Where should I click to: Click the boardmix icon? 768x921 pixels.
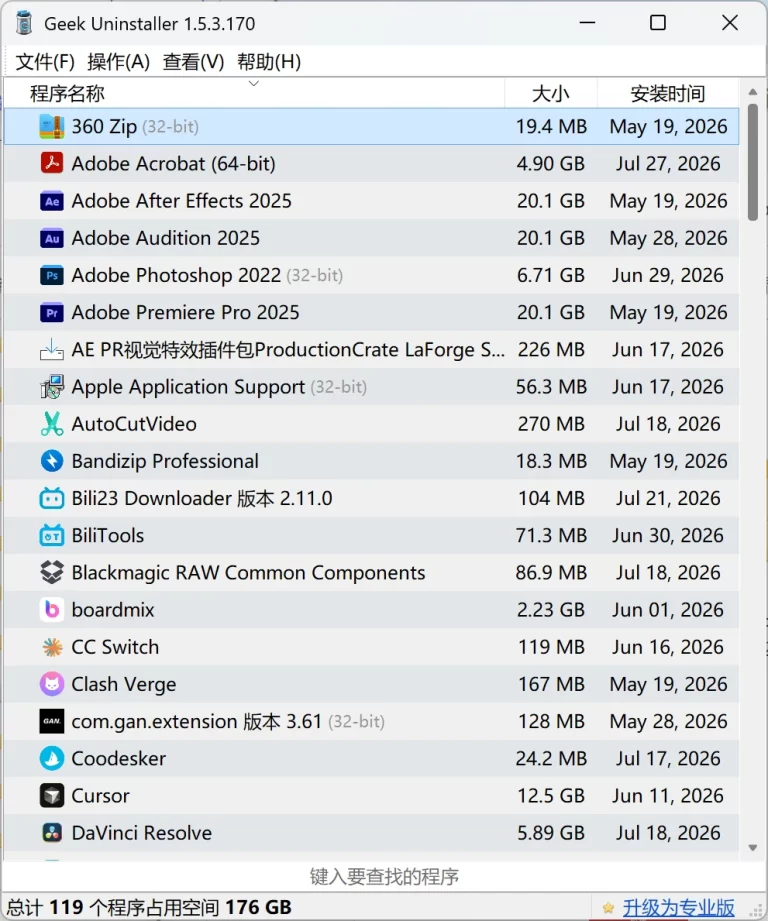point(52,610)
